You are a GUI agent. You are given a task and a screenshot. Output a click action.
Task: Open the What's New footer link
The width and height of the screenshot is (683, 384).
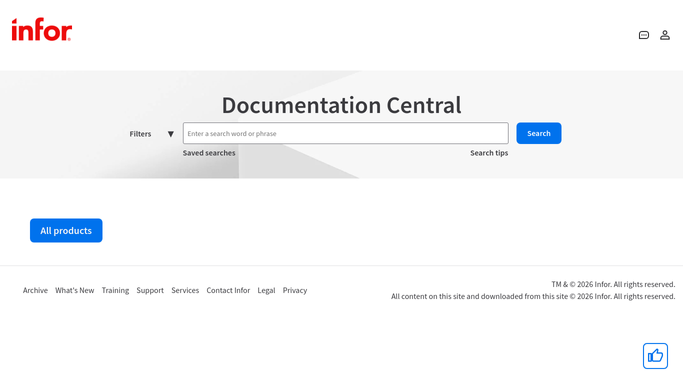(x=74, y=290)
